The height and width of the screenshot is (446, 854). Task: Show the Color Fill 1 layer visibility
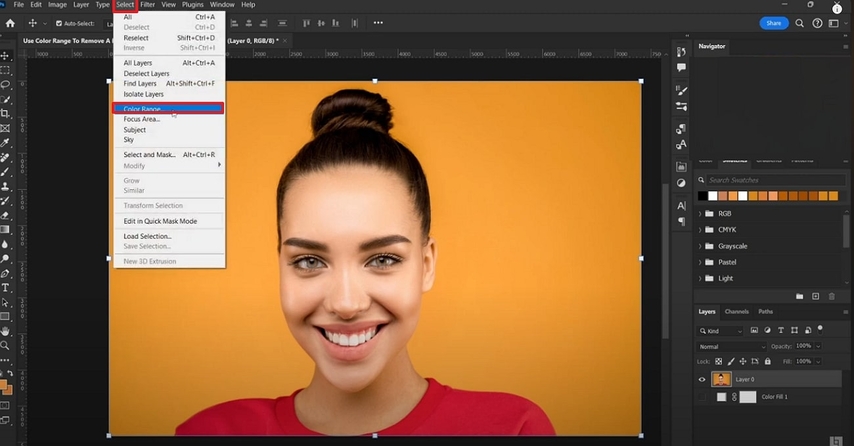click(x=702, y=397)
